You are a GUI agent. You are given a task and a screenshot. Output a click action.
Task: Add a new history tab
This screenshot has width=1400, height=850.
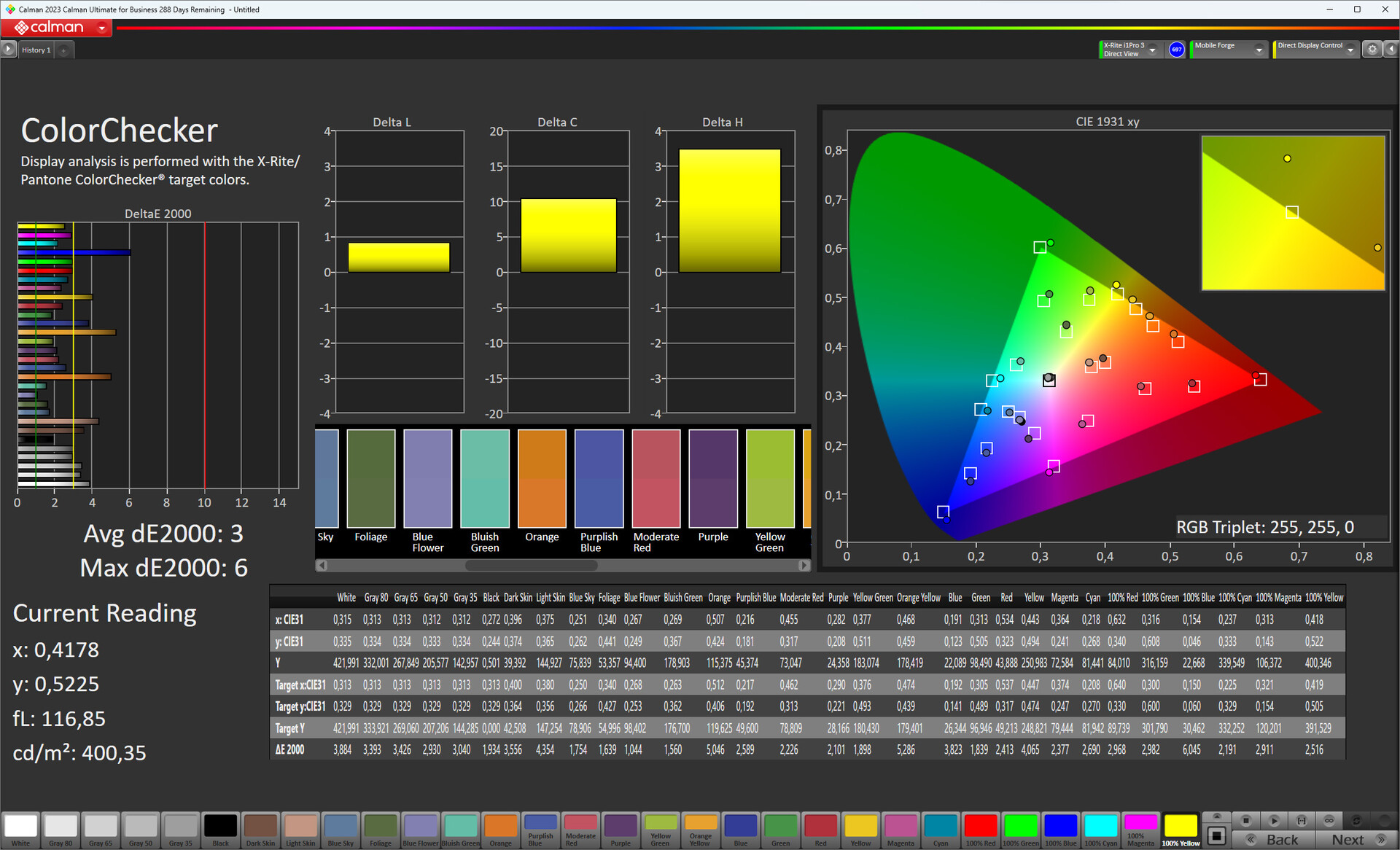[x=64, y=50]
